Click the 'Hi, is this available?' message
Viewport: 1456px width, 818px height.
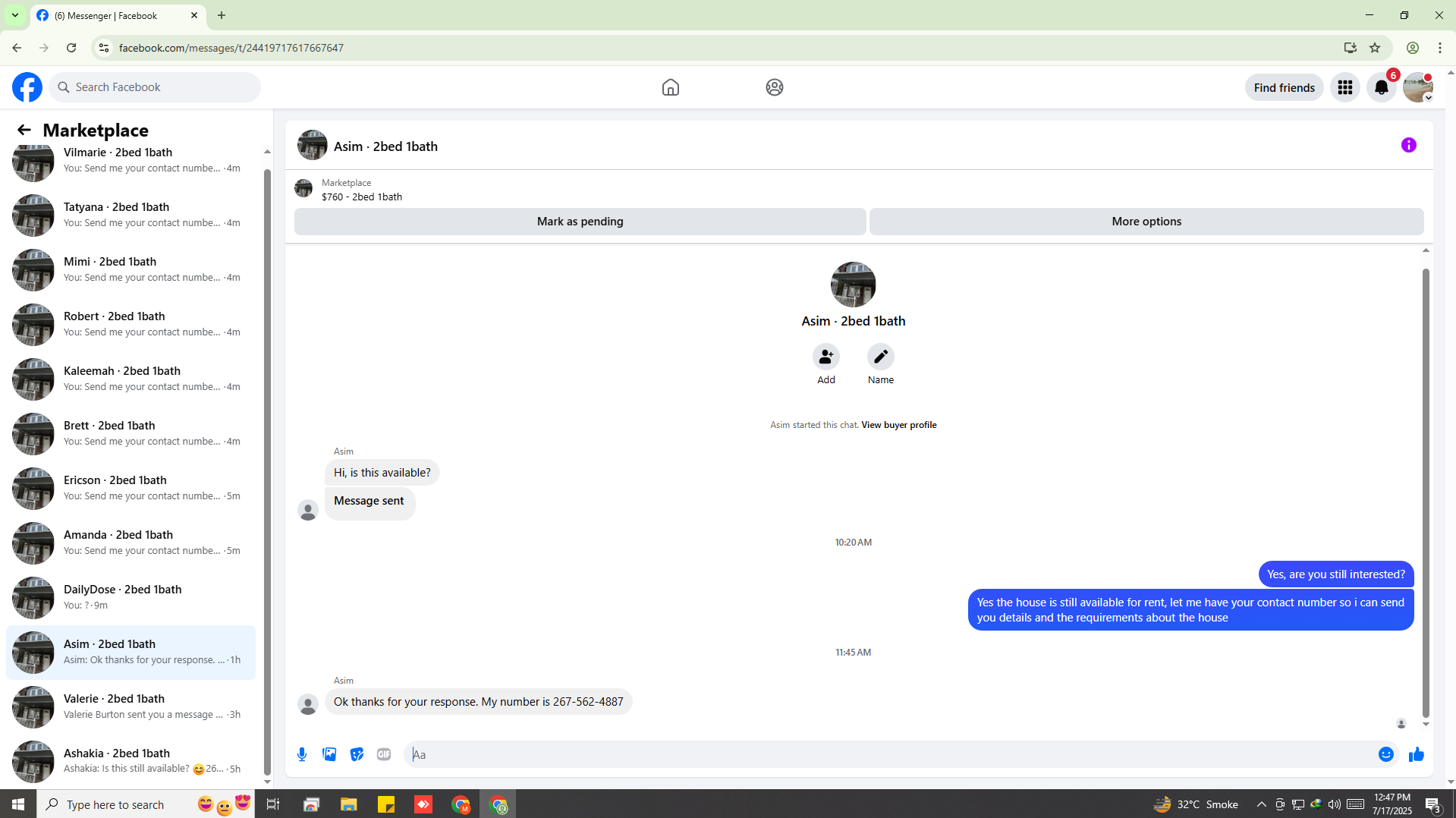(x=382, y=473)
